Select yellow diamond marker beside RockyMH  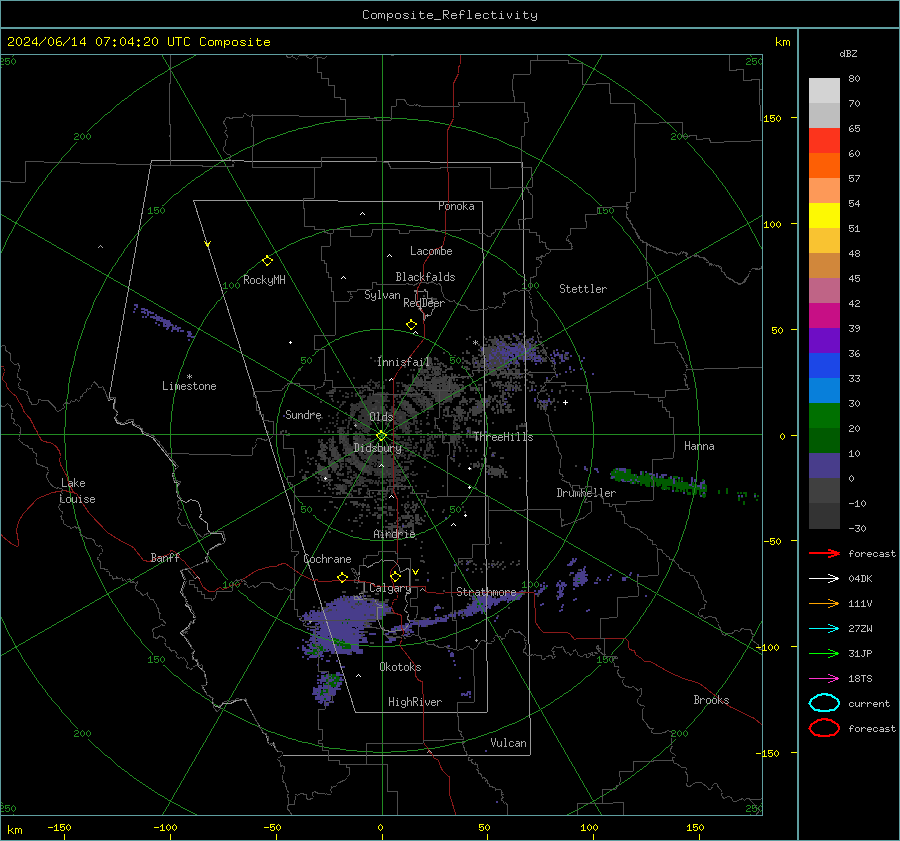(x=267, y=261)
